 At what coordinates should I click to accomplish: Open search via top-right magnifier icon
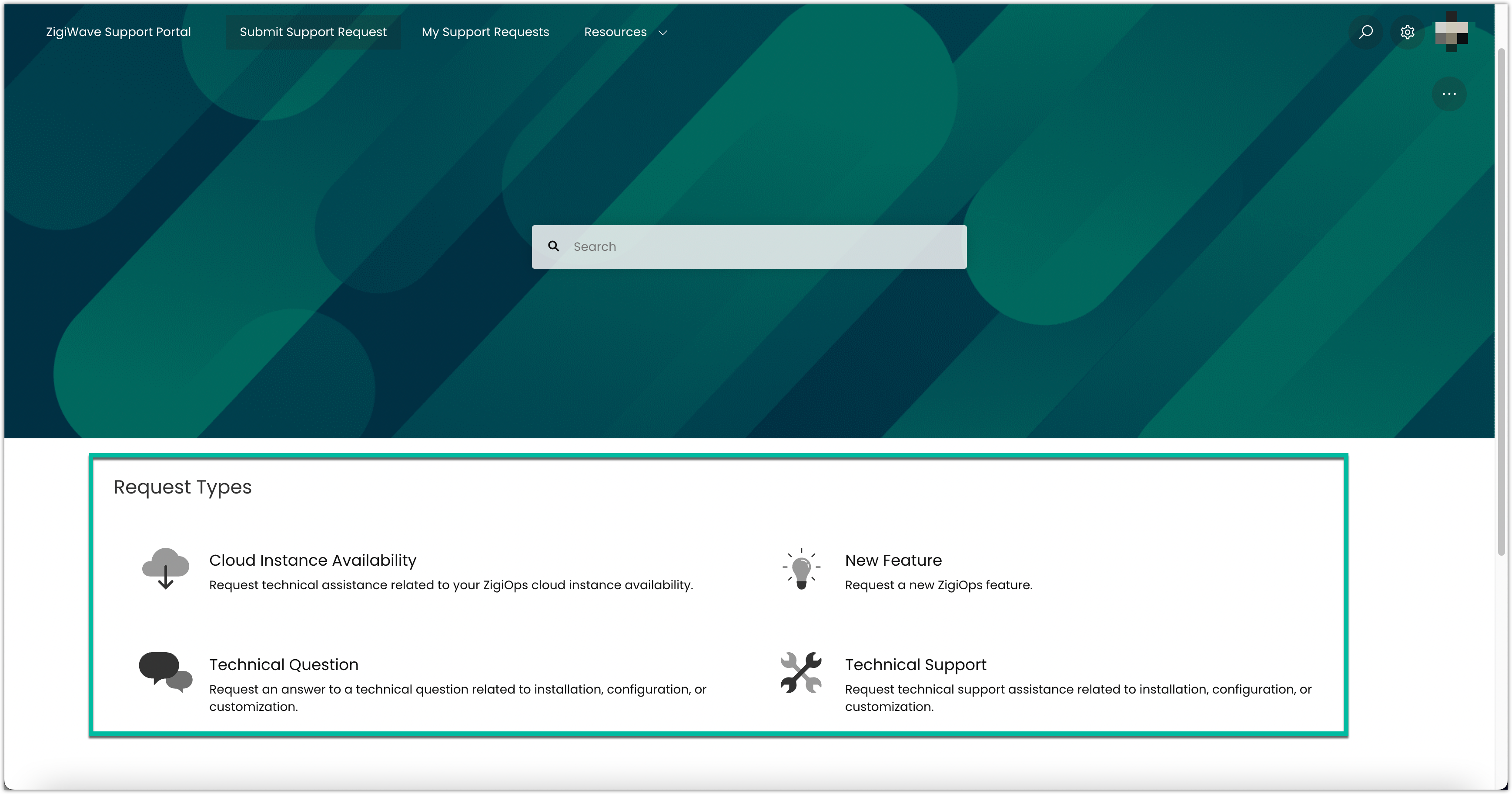coord(1366,32)
